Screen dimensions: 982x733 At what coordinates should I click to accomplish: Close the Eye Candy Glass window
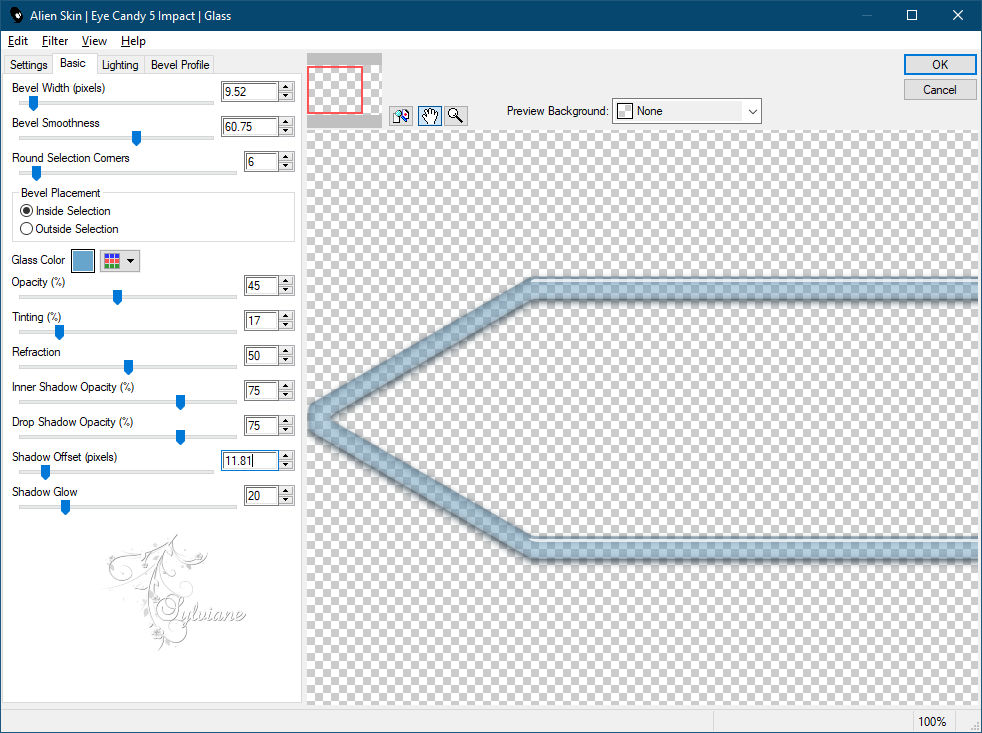958,15
